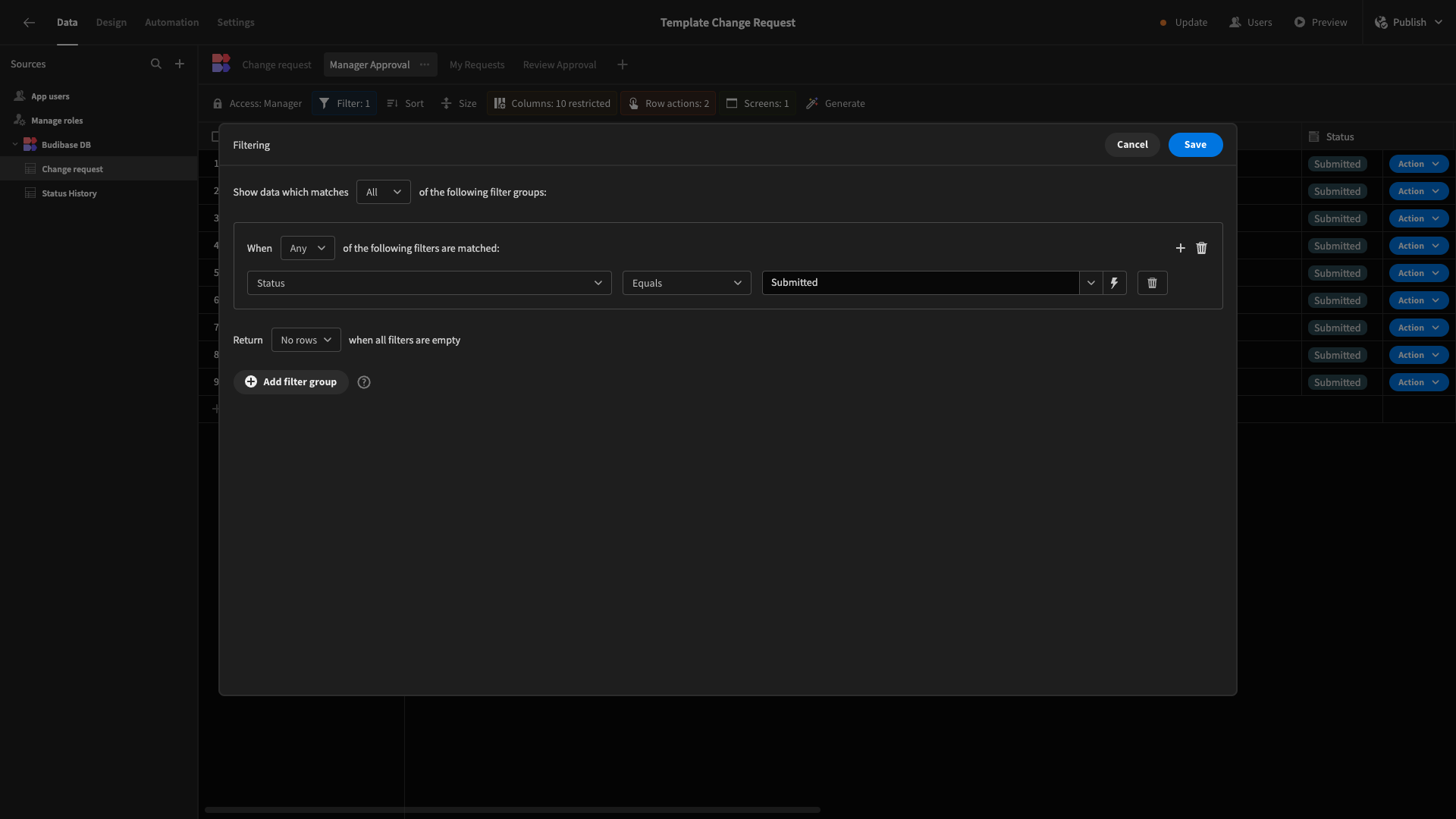Switch to the My Requests tab

pyautogui.click(x=477, y=63)
